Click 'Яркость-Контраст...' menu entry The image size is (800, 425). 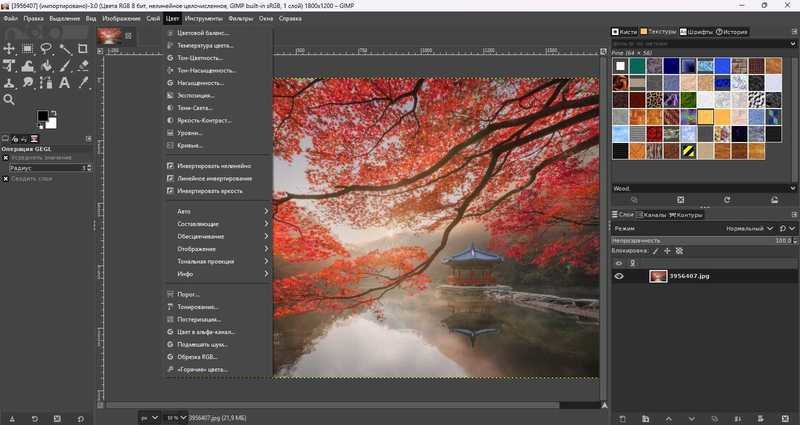click(x=204, y=120)
